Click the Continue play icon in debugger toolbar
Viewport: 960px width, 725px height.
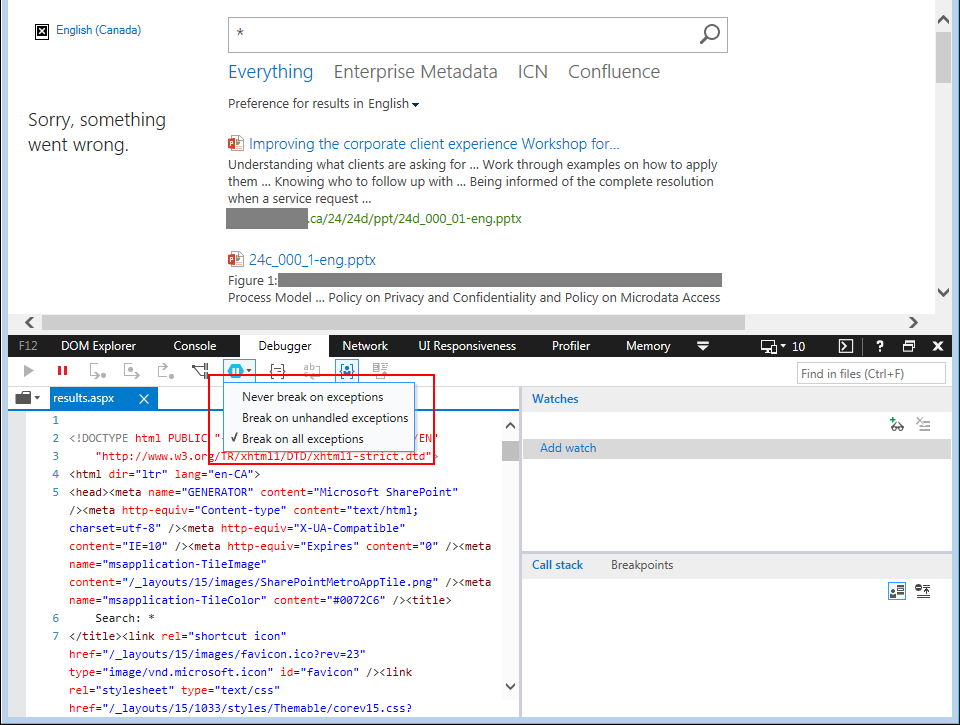(29, 371)
